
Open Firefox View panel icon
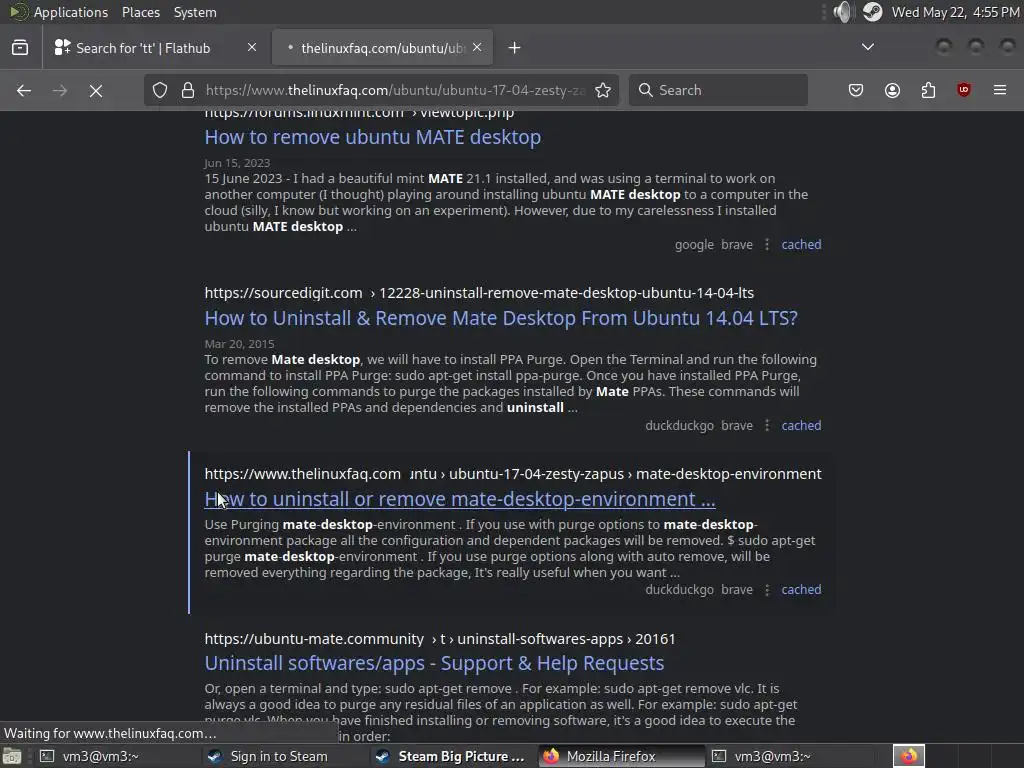(x=20, y=48)
